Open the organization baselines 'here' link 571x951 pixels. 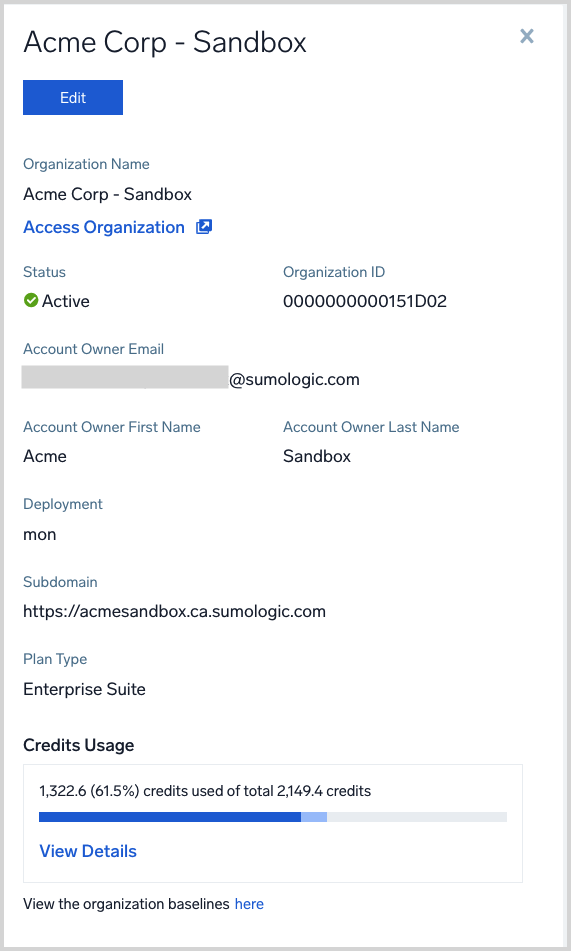pos(249,904)
